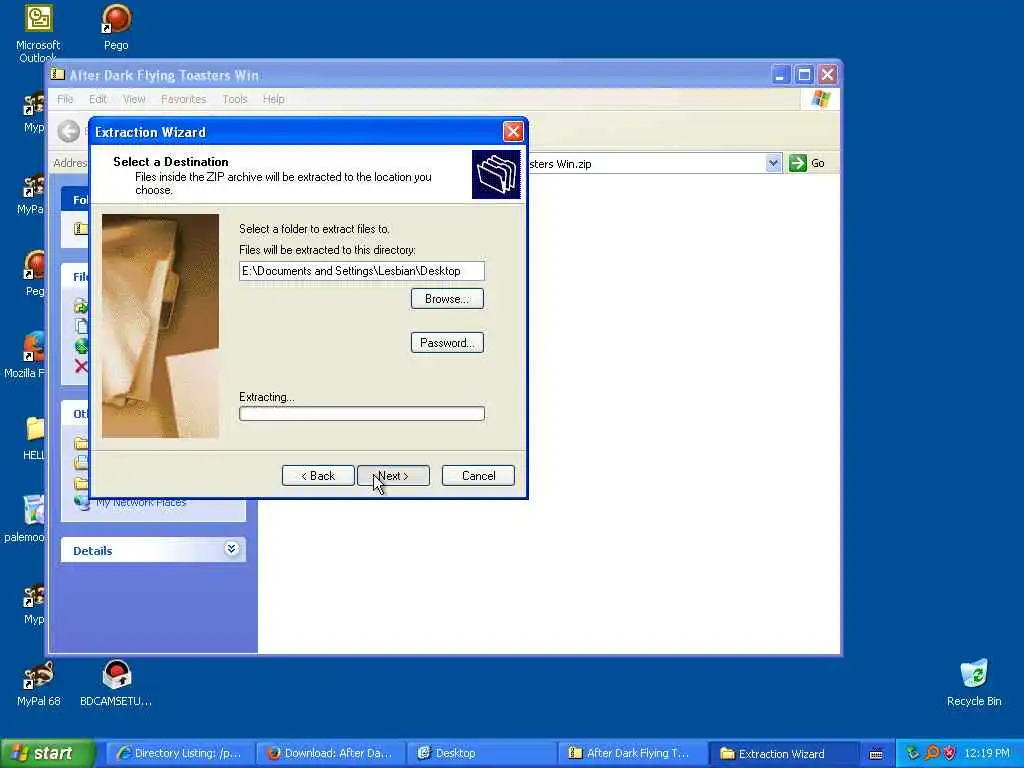1024x768 pixels.
Task: Open the Help menu in Explorer window
Action: click(274, 99)
